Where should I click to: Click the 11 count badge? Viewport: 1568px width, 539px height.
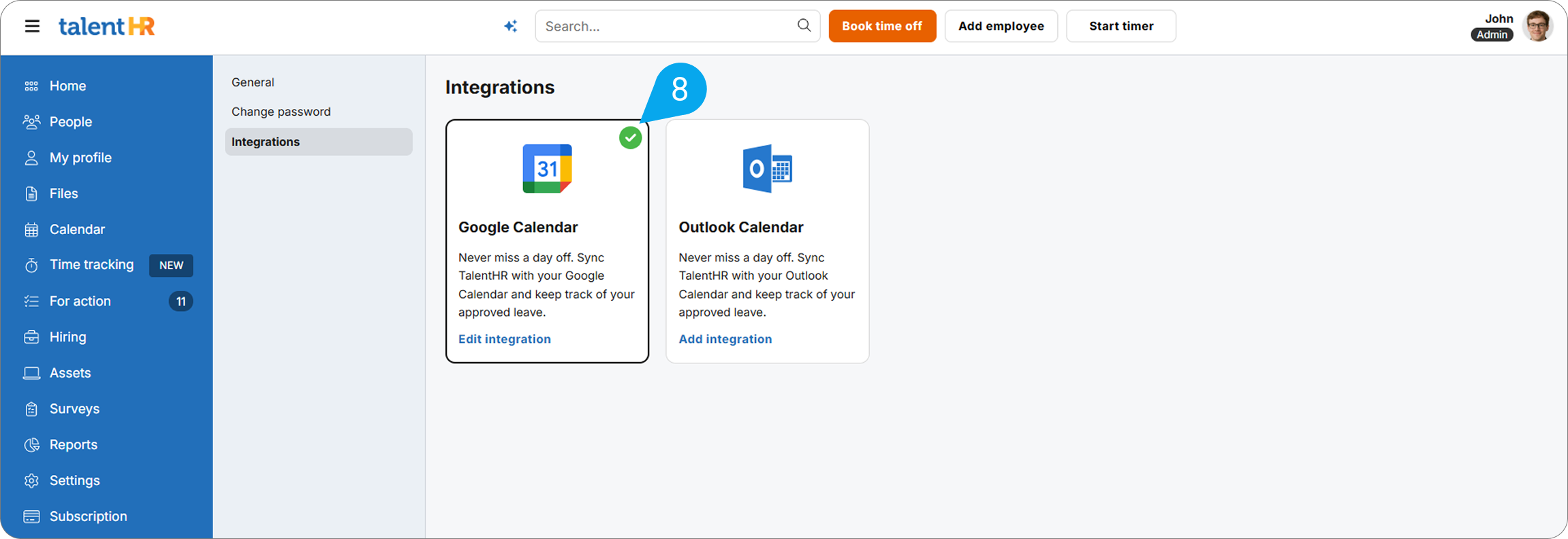click(181, 301)
